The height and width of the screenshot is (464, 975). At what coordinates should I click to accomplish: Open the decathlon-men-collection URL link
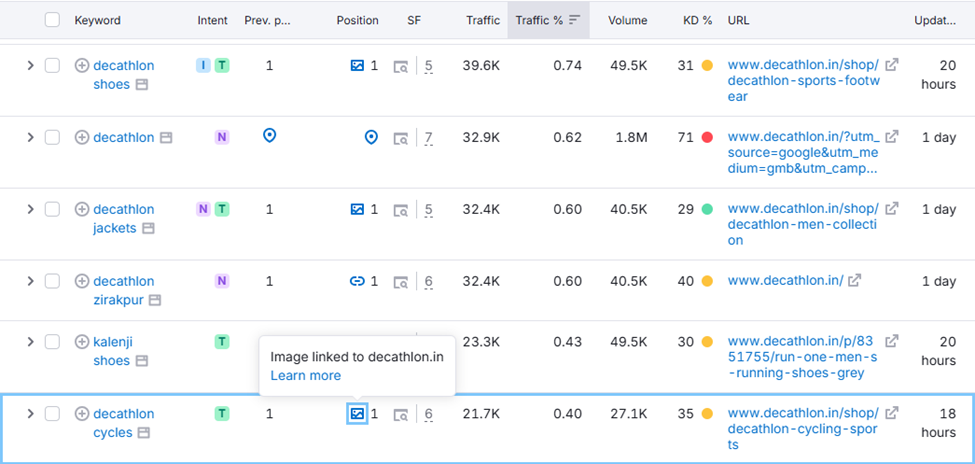803,225
